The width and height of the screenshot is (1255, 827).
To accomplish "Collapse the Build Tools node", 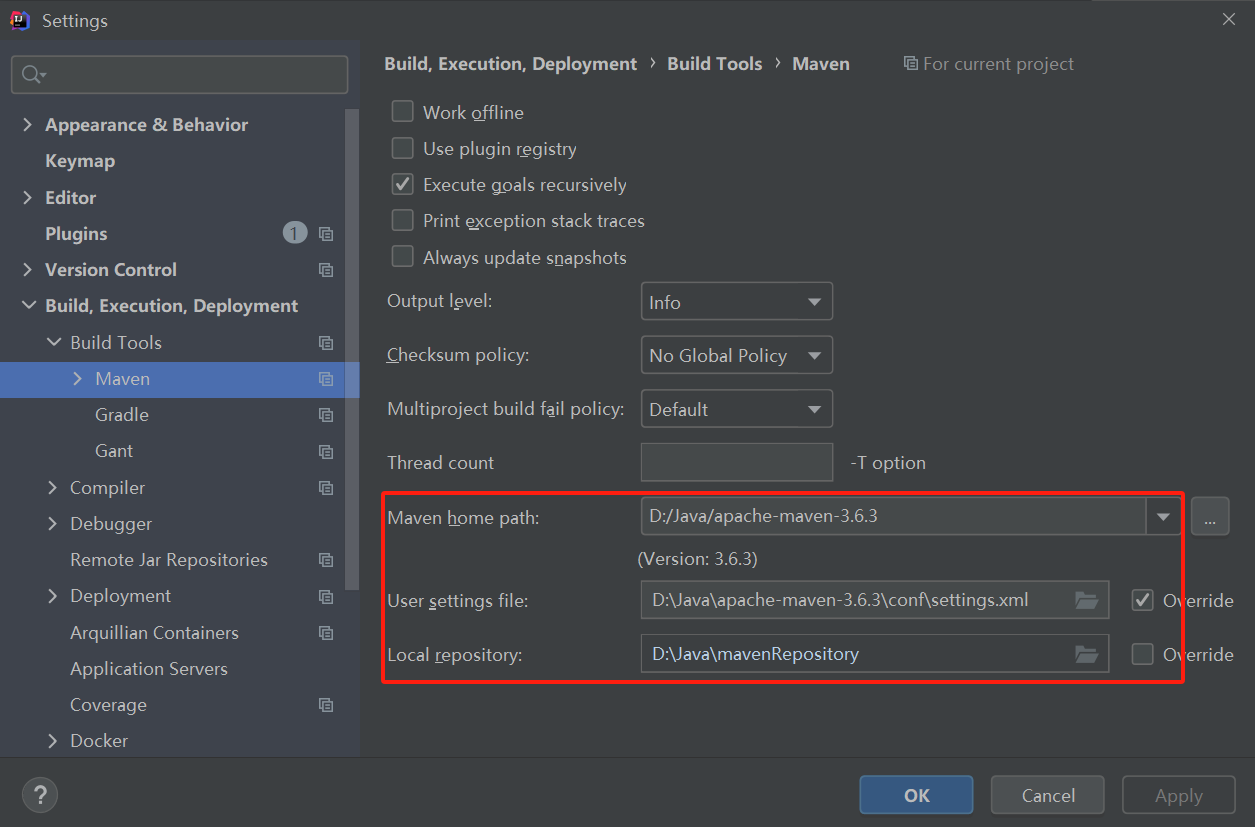I will click(53, 343).
